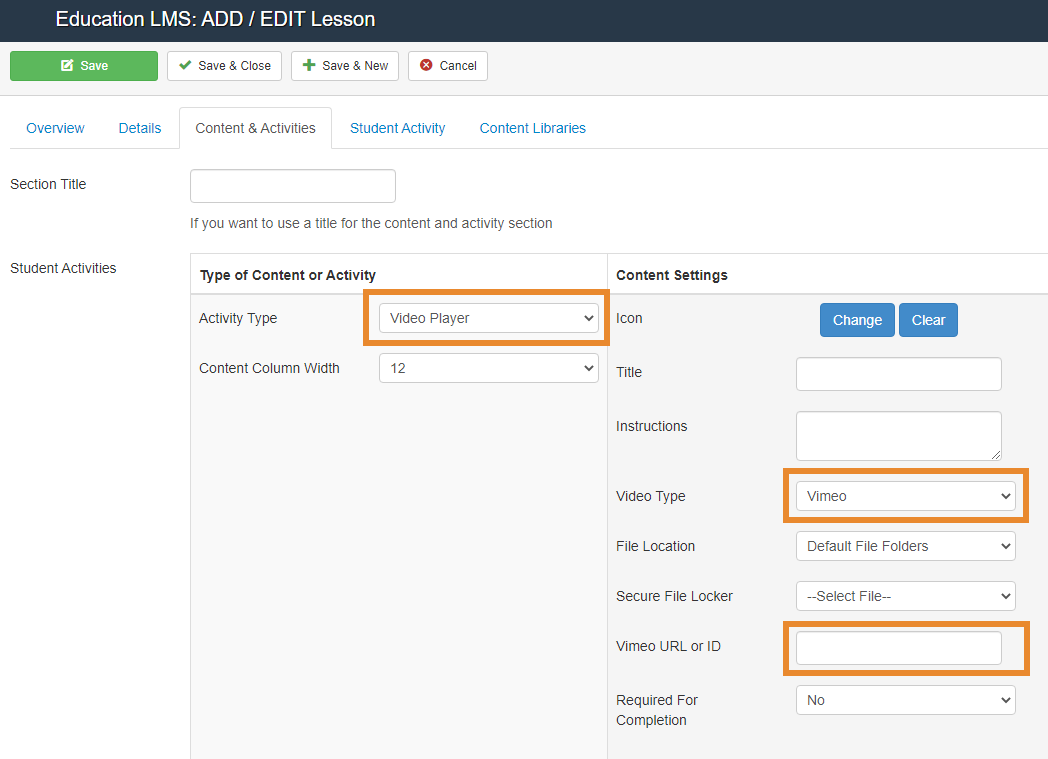Select the Content & Activities tab
Viewport: 1048px width, 759px height.
(x=255, y=128)
